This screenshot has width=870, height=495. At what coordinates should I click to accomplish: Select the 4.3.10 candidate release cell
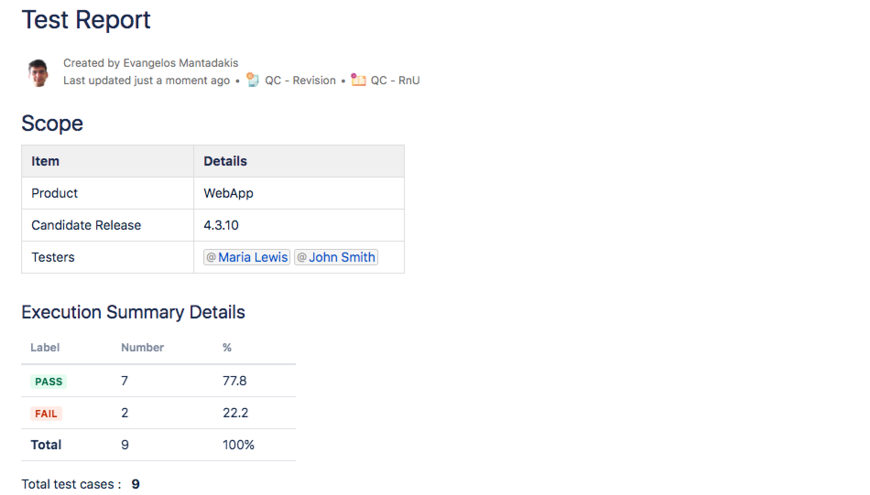(x=221, y=225)
